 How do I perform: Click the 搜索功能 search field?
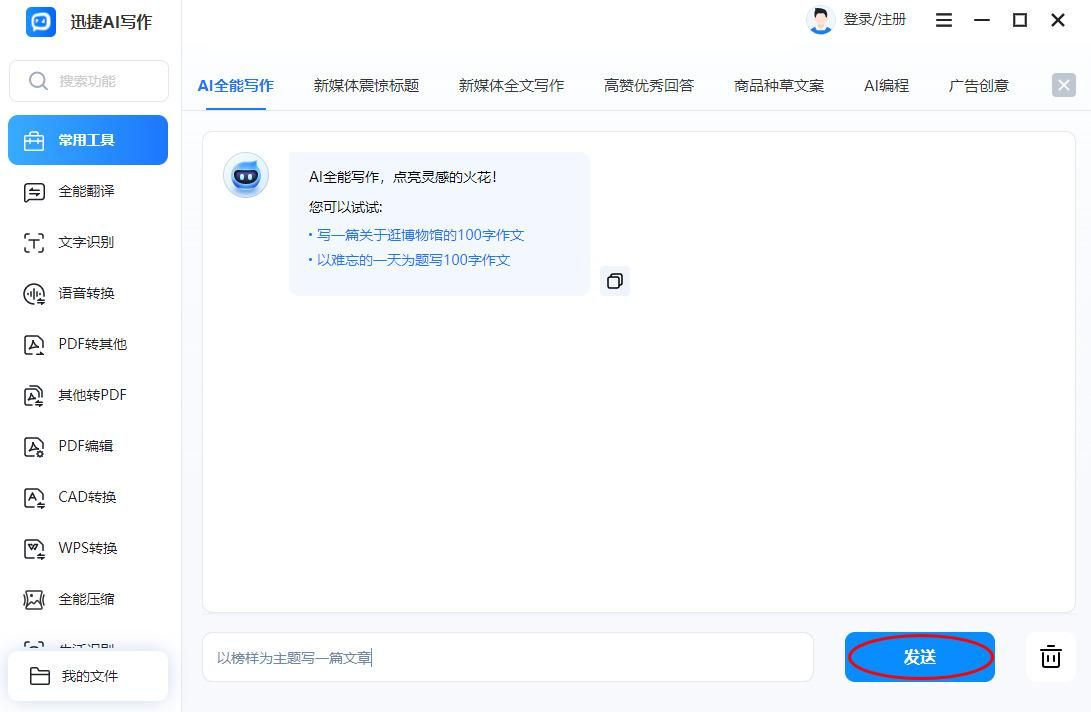point(89,81)
